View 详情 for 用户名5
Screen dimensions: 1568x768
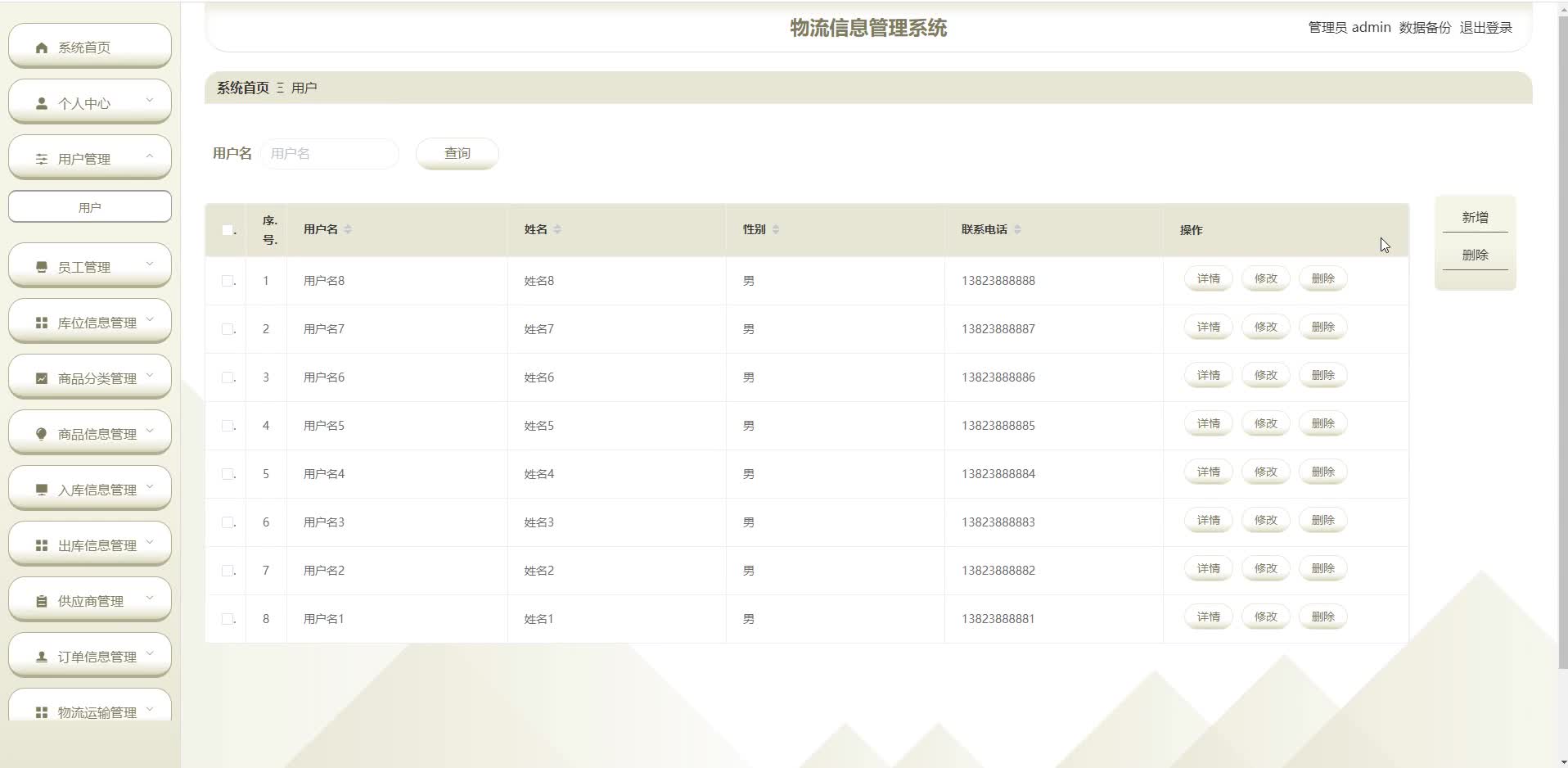[x=1209, y=424]
